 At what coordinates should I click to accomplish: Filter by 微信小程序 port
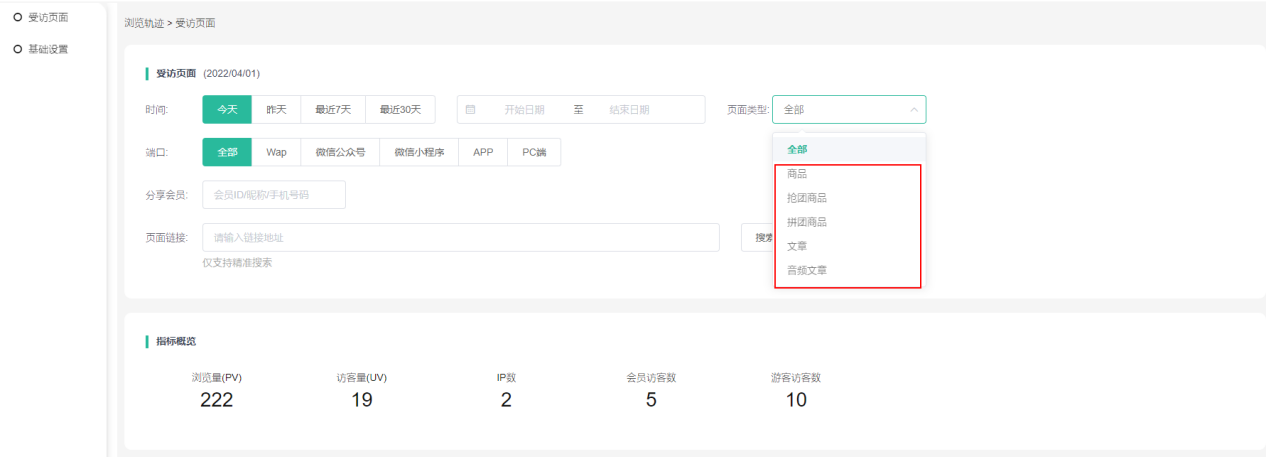pyautogui.click(x=419, y=152)
